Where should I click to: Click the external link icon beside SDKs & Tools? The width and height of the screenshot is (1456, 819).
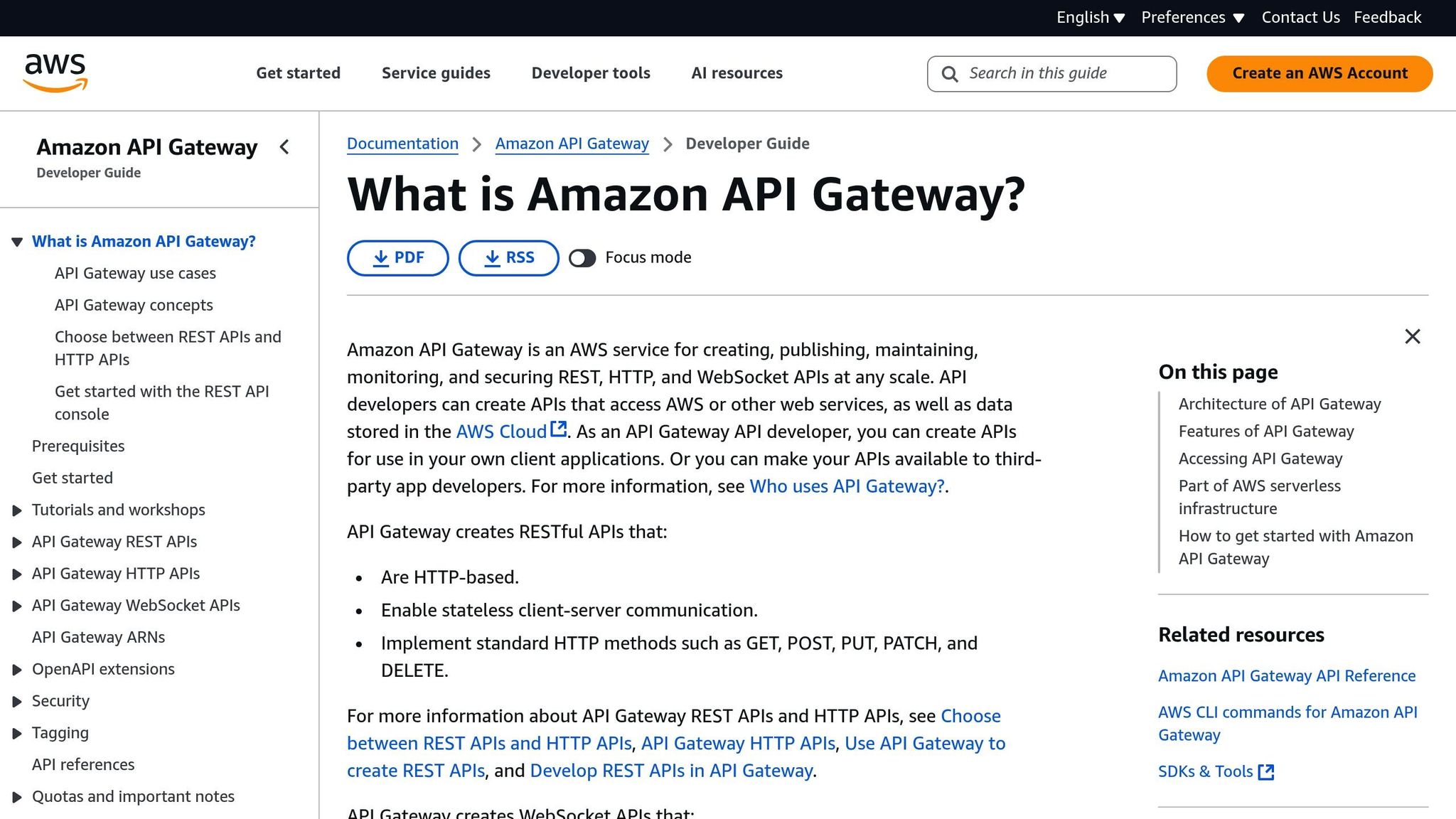pos(1266,772)
